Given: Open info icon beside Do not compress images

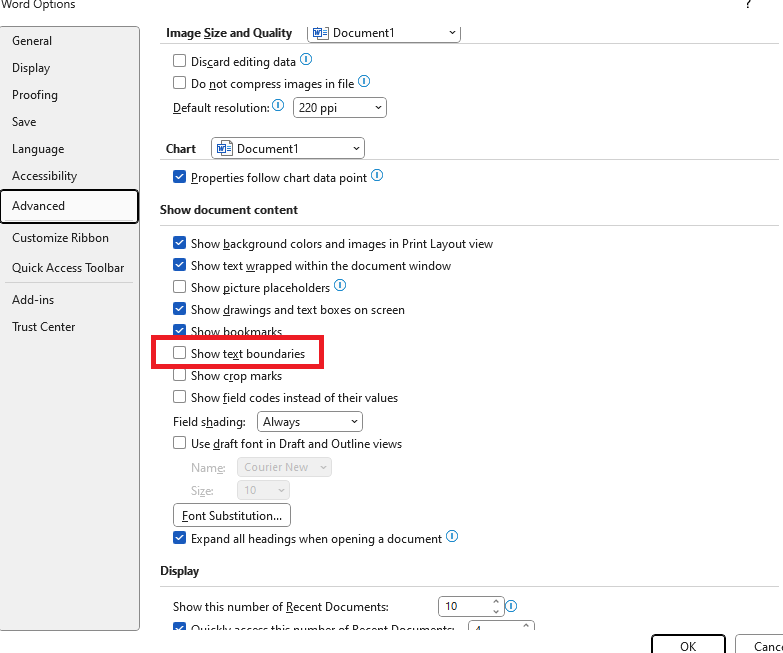Looking at the screenshot, I should 364,81.
